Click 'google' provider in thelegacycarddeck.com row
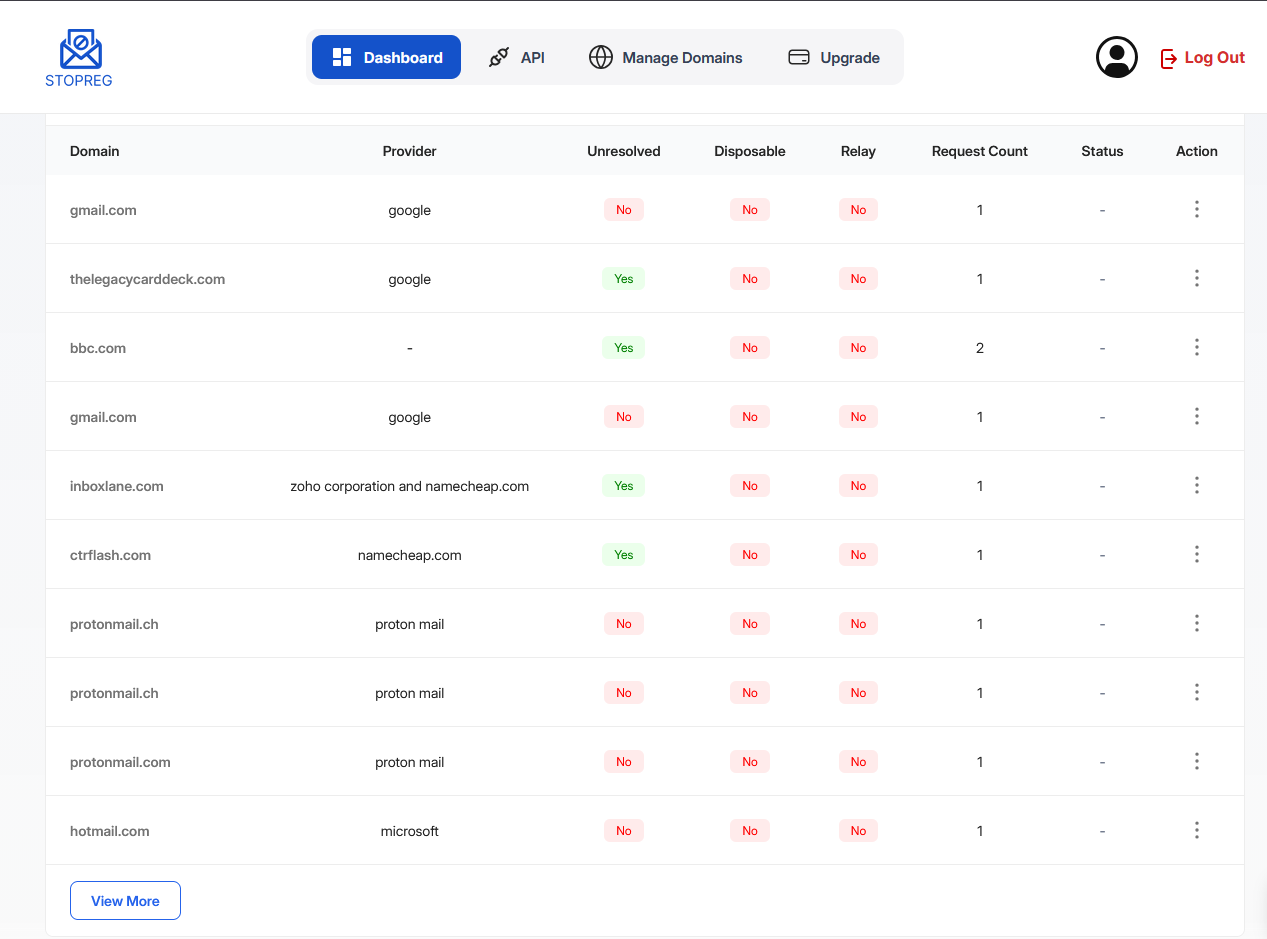Viewport: 1267px width, 939px height. click(x=409, y=279)
